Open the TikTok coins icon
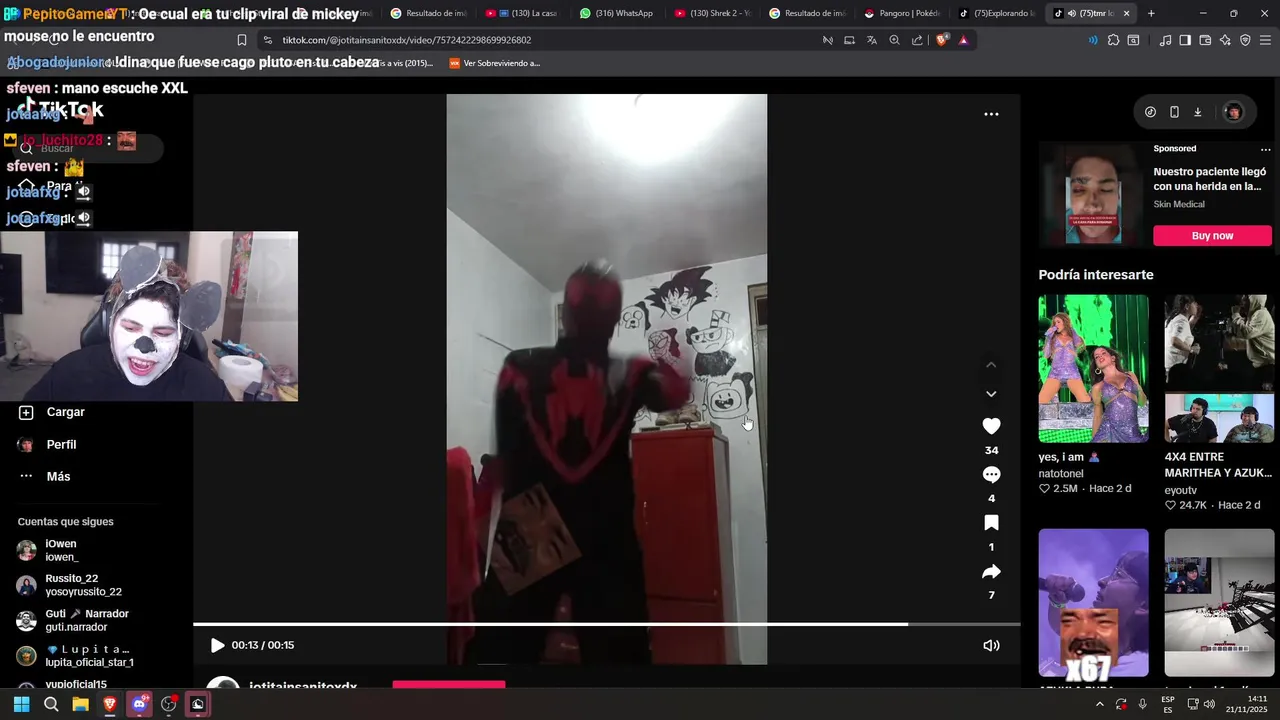The height and width of the screenshot is (720, 1280). click(1150, 112)
